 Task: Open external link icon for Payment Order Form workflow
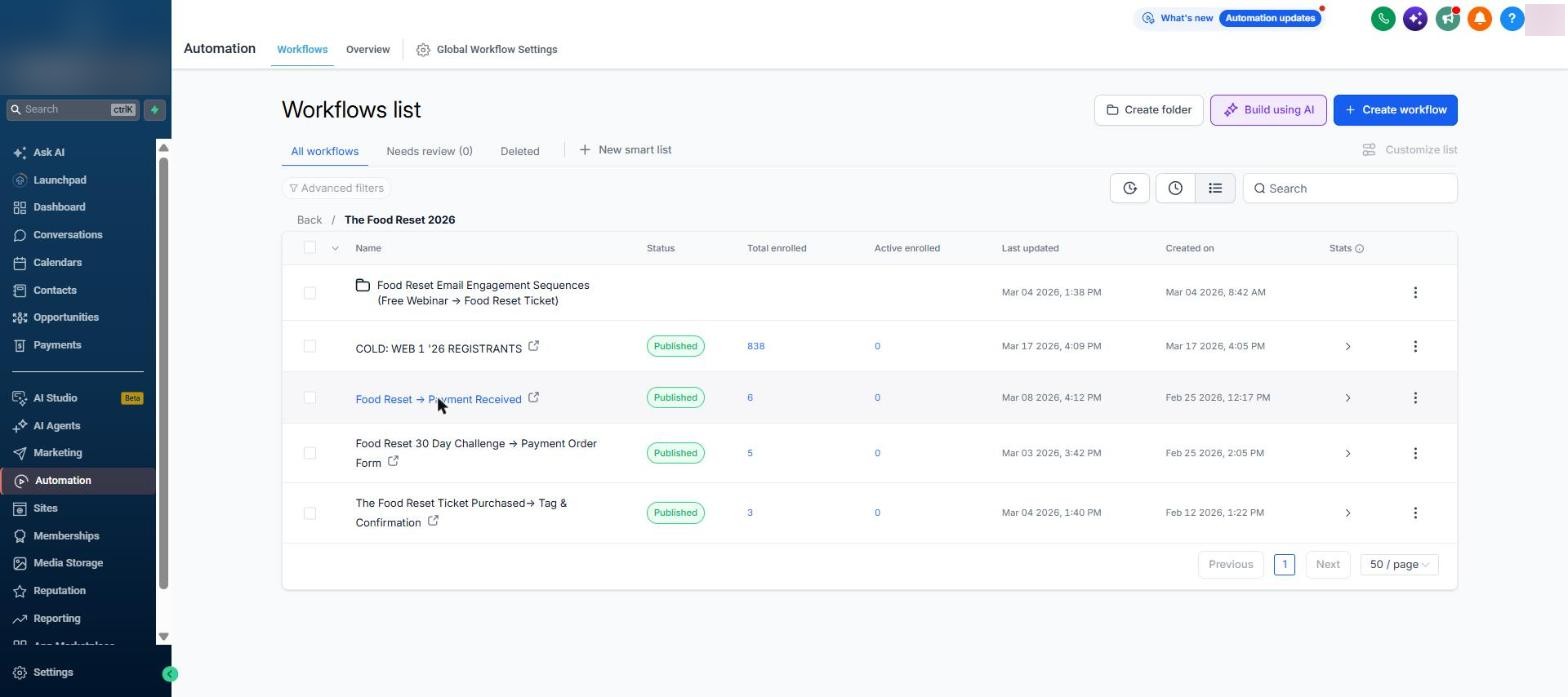pyautogui.click(x=393, y=461)
